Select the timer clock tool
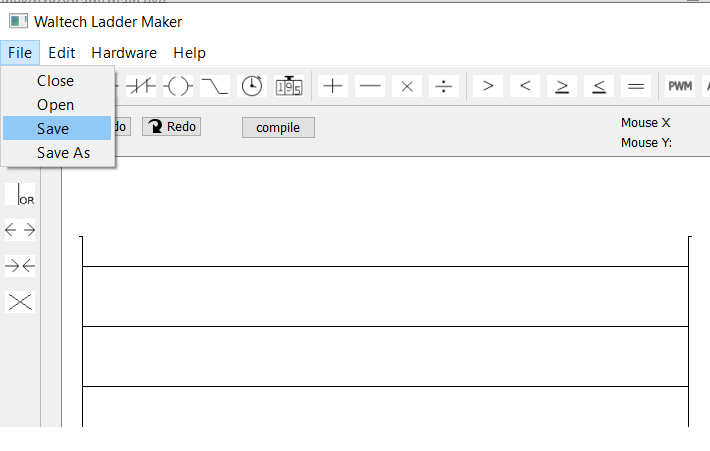The image size is (710, 451). (x=252, y=86)
